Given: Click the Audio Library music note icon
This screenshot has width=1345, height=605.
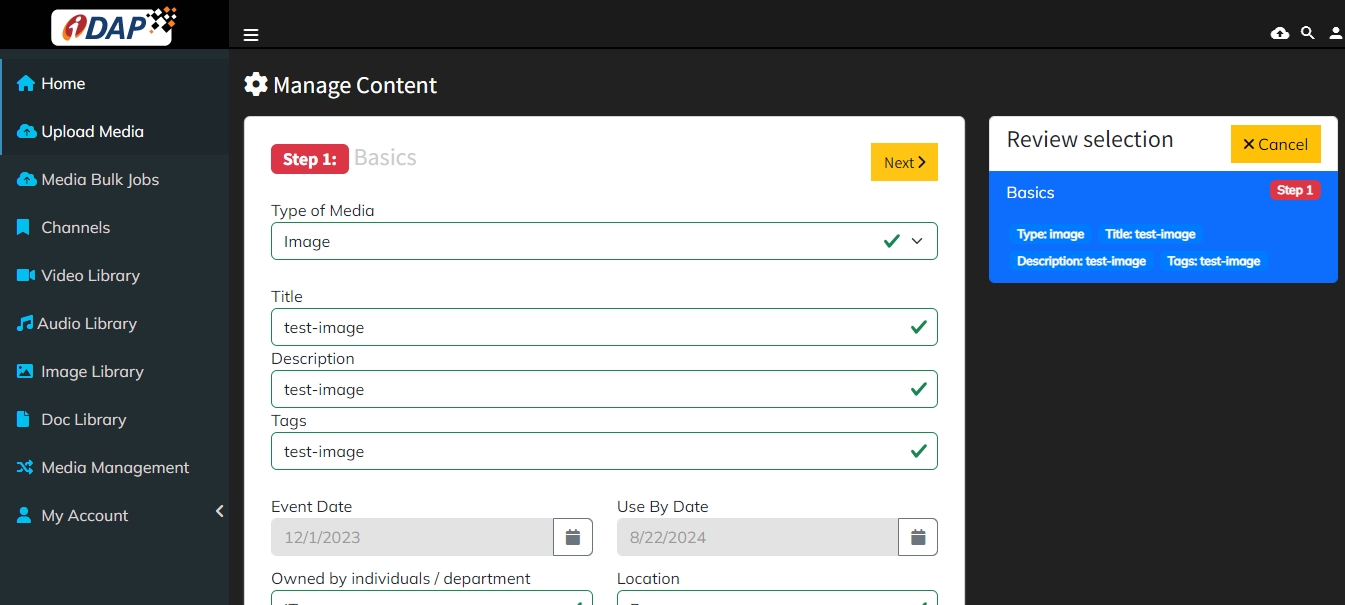Looking at the screenshot, I should coord(25,323).
